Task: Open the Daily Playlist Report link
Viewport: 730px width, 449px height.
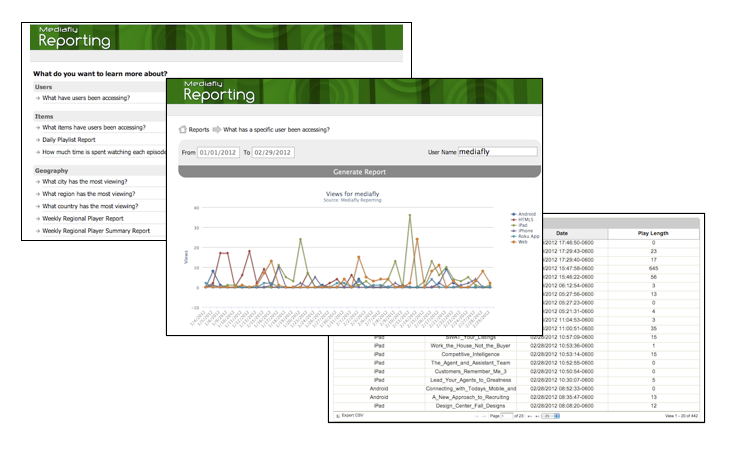Action: pyautogui.click(x=69, y=140)
